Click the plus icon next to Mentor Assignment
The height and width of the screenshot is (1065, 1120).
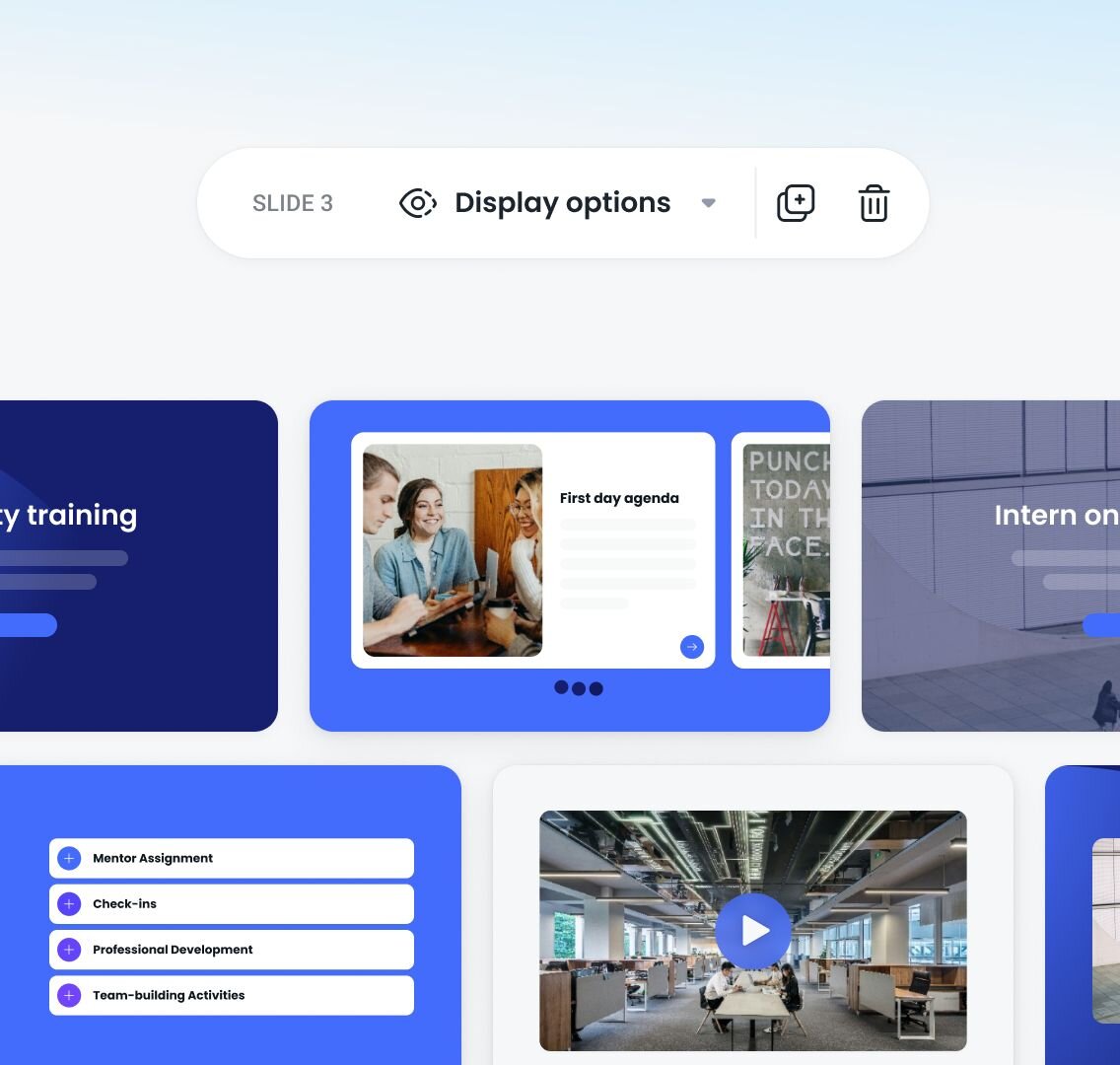68,858
